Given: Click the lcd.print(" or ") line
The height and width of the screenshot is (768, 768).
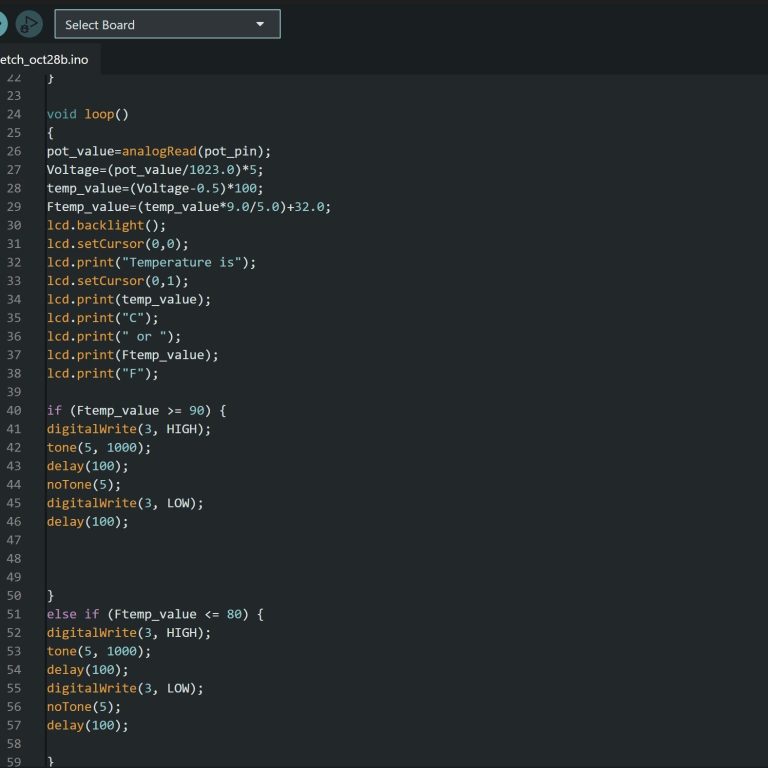Looking at the screenshot, I should point(114,336).
